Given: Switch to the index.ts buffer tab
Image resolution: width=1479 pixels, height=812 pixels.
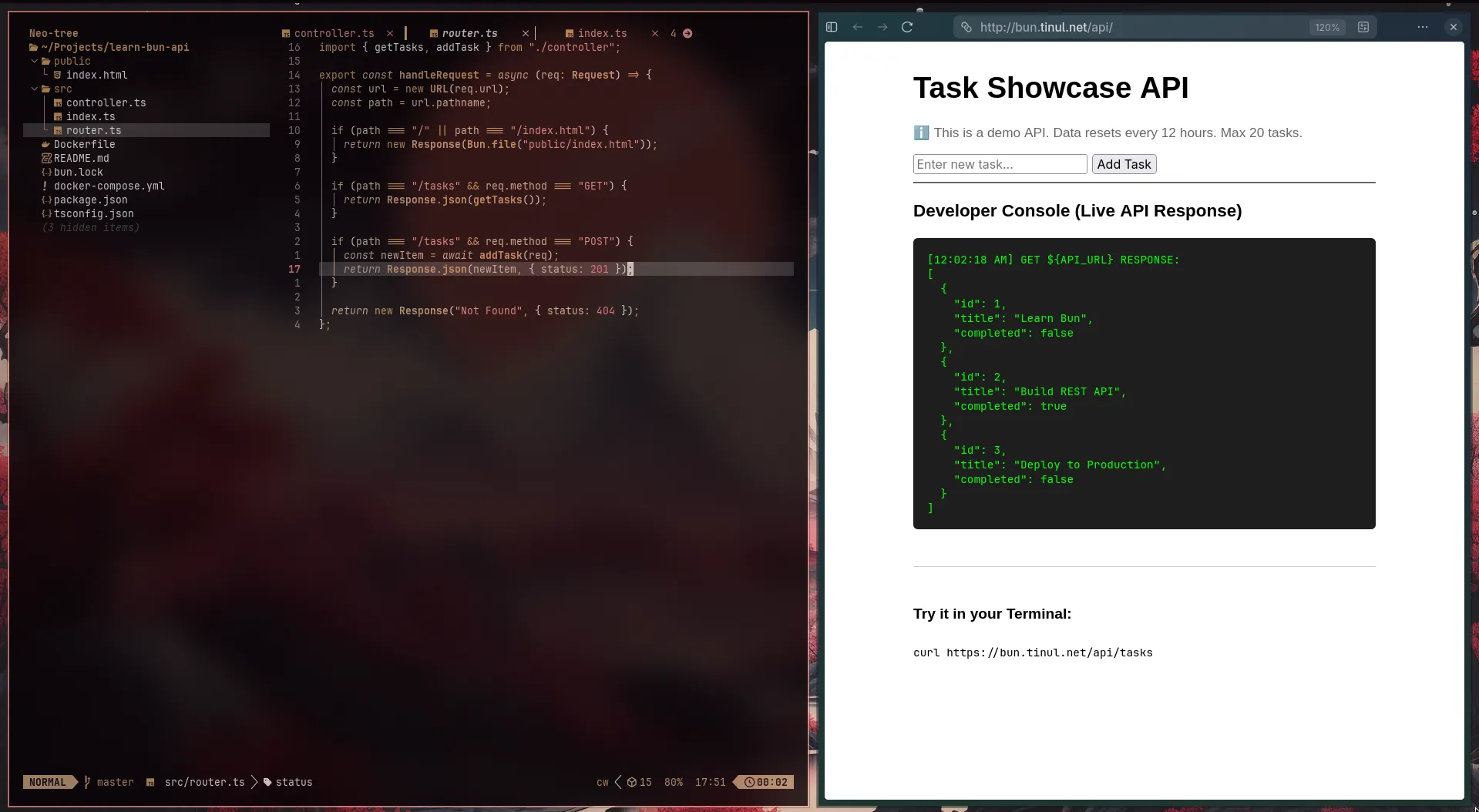Looking at the screenshot, I should pos(602,33).
